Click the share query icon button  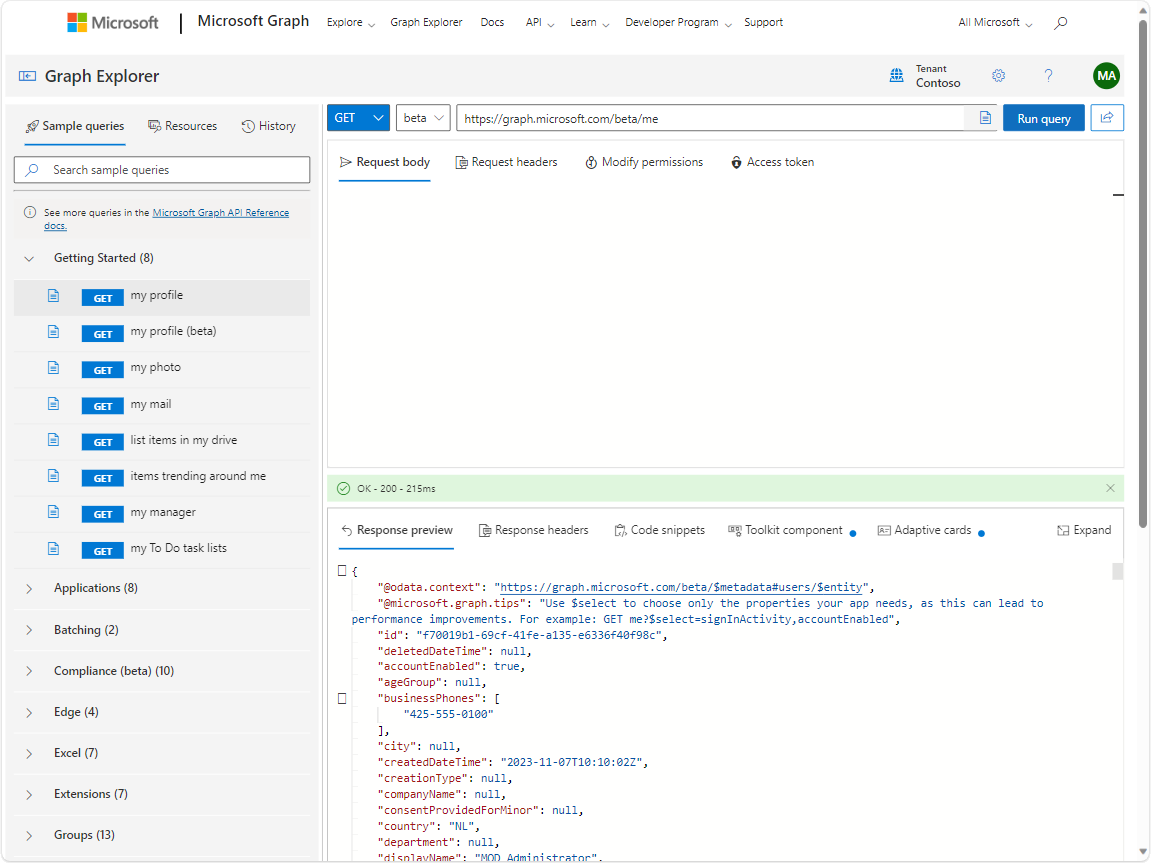tap(1107, 117)
